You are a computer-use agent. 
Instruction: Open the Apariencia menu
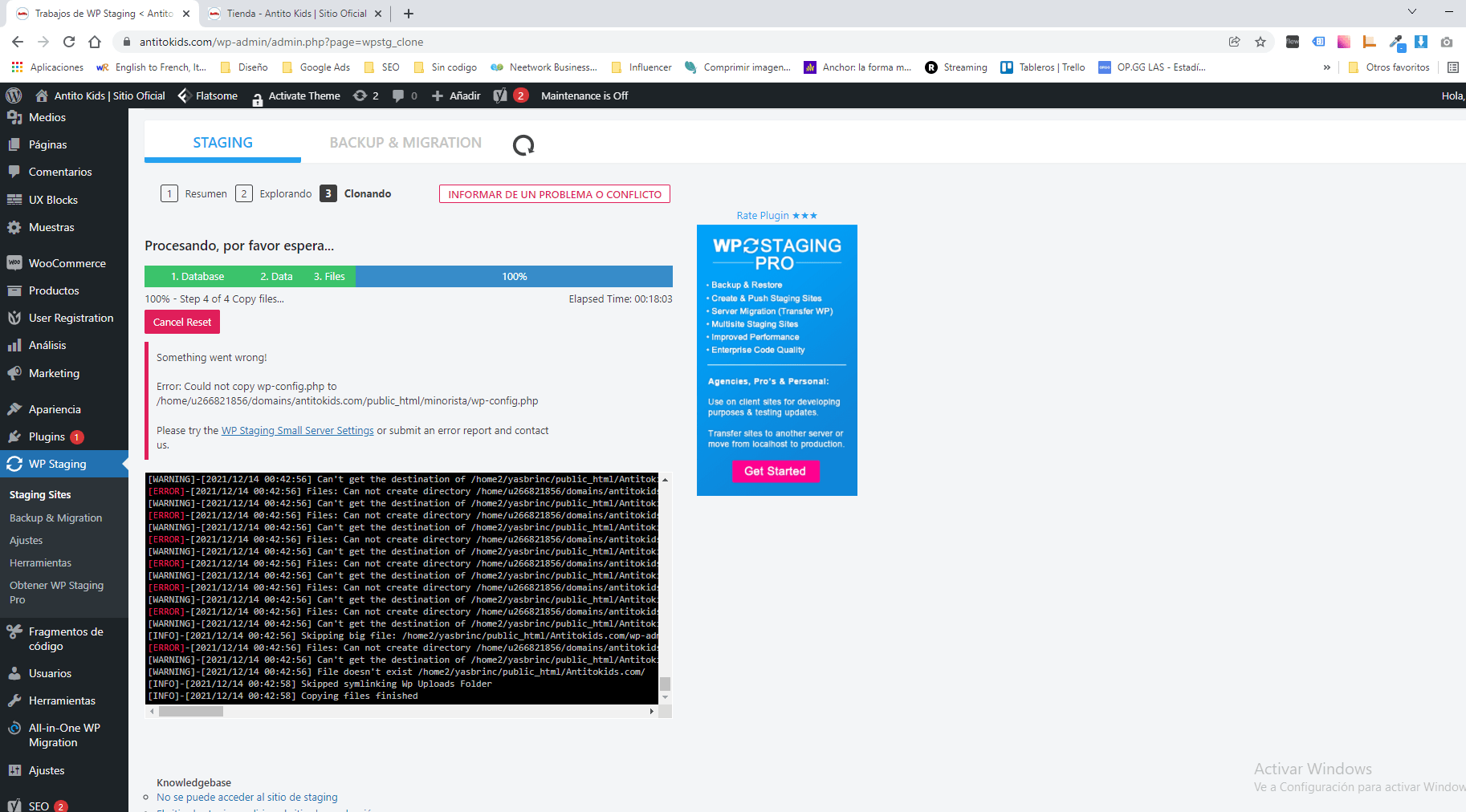(55, 409)
